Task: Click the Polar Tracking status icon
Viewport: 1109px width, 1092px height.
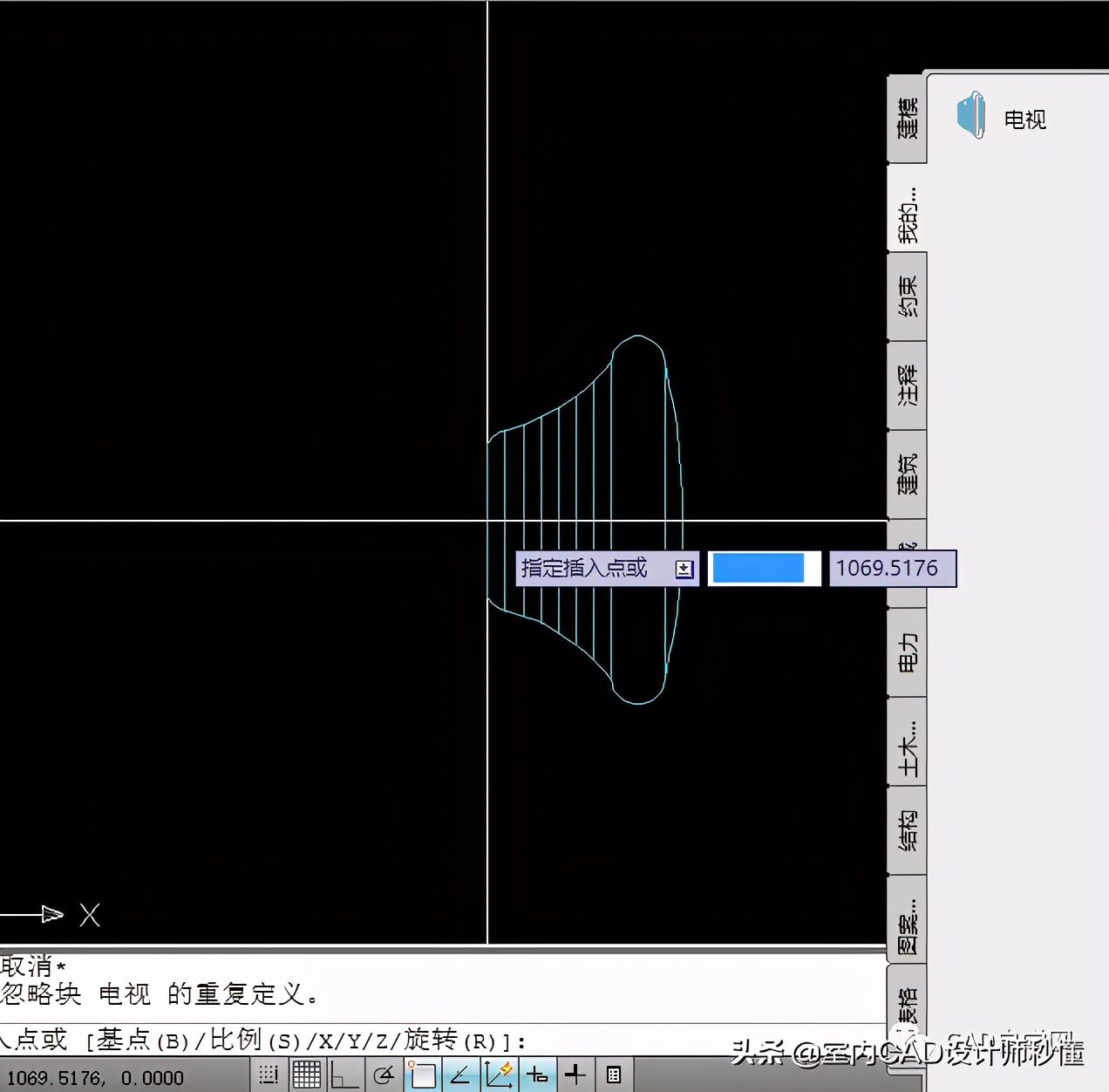Action: click(384, 1075)
